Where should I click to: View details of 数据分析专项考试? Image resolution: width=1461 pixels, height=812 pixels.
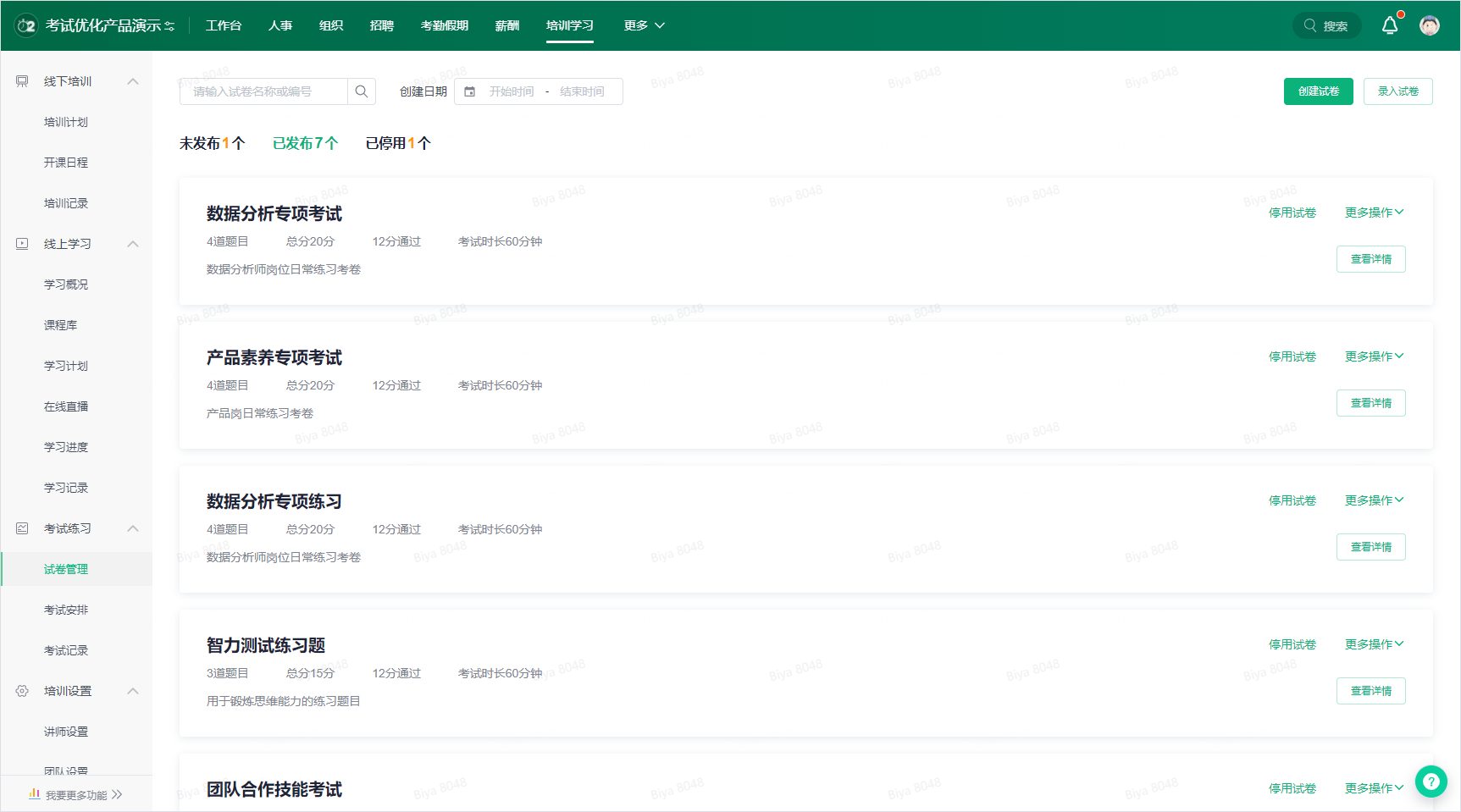[x=1371, y=259]
